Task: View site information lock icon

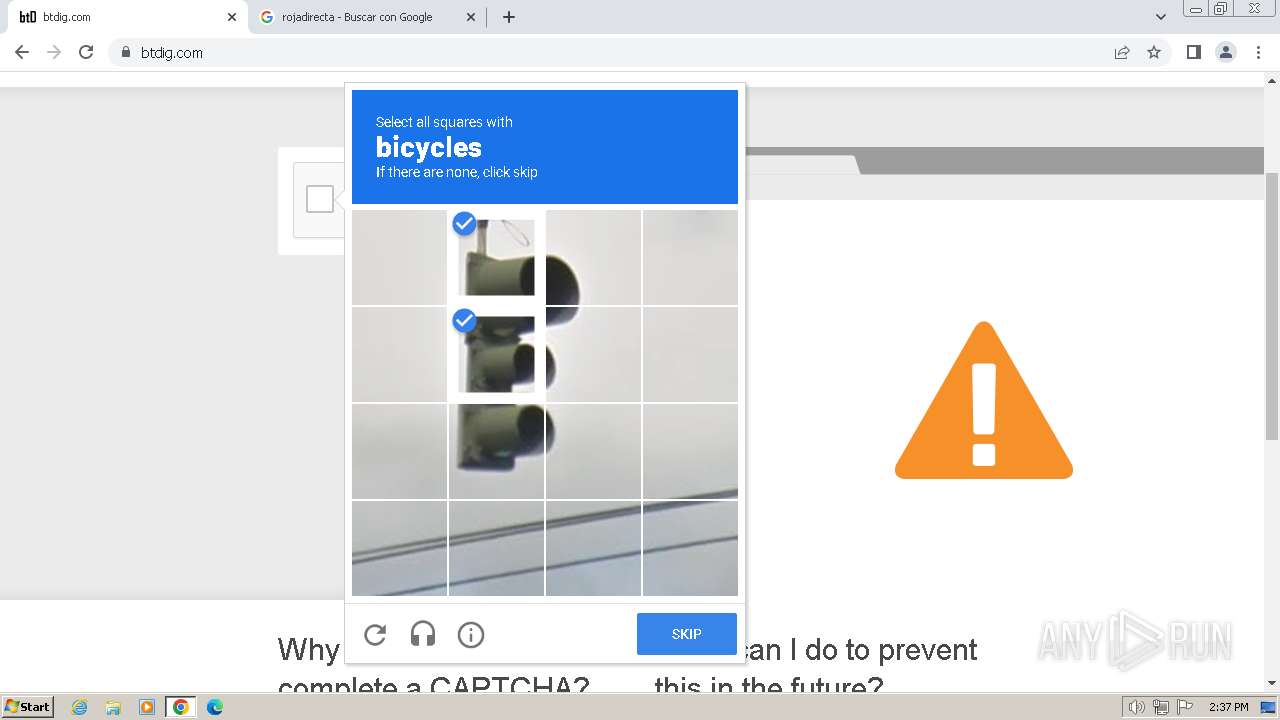Action: [x=126, y=52]
